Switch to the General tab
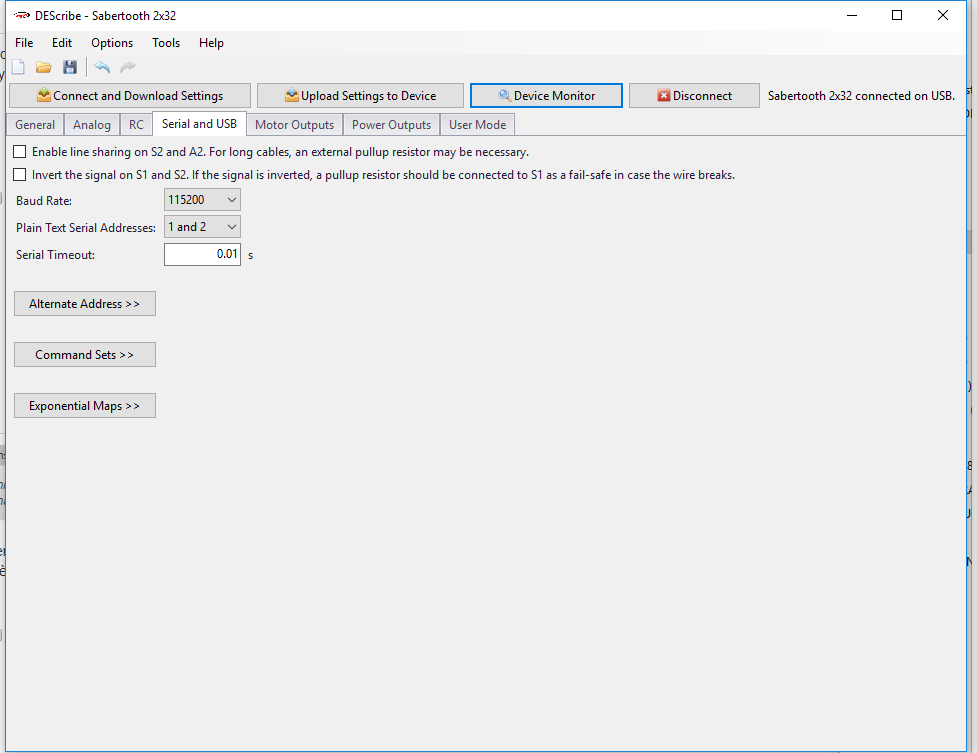The width and height of the screenshot is (977, 753). coord(35,125)
